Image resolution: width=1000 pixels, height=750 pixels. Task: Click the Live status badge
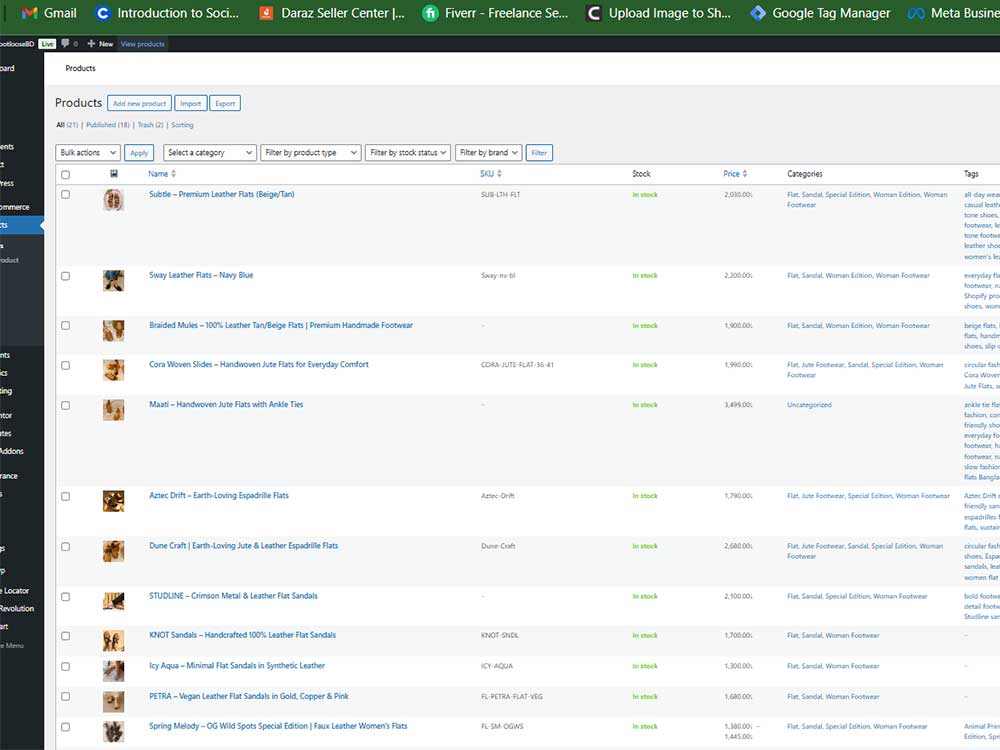pos(47,44)
